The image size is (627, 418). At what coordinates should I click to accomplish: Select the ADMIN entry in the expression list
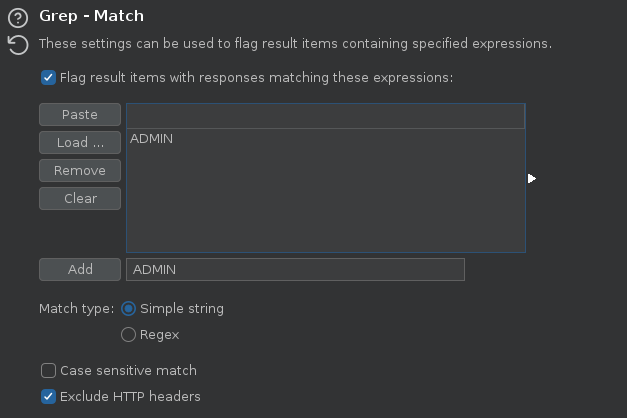pyautogui.click(x=325, y=139)
